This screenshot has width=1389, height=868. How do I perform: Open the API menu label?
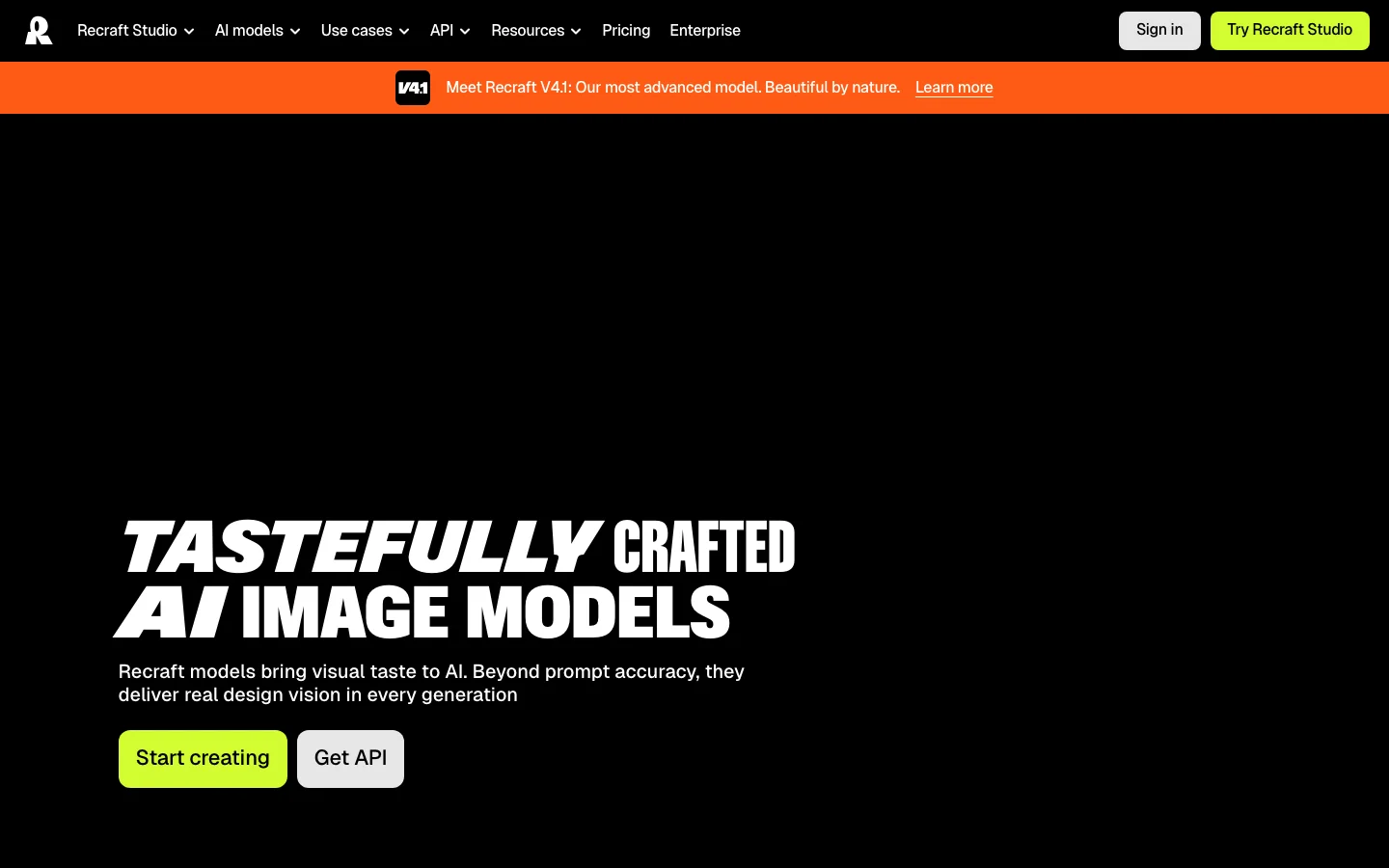pos(442,31)
